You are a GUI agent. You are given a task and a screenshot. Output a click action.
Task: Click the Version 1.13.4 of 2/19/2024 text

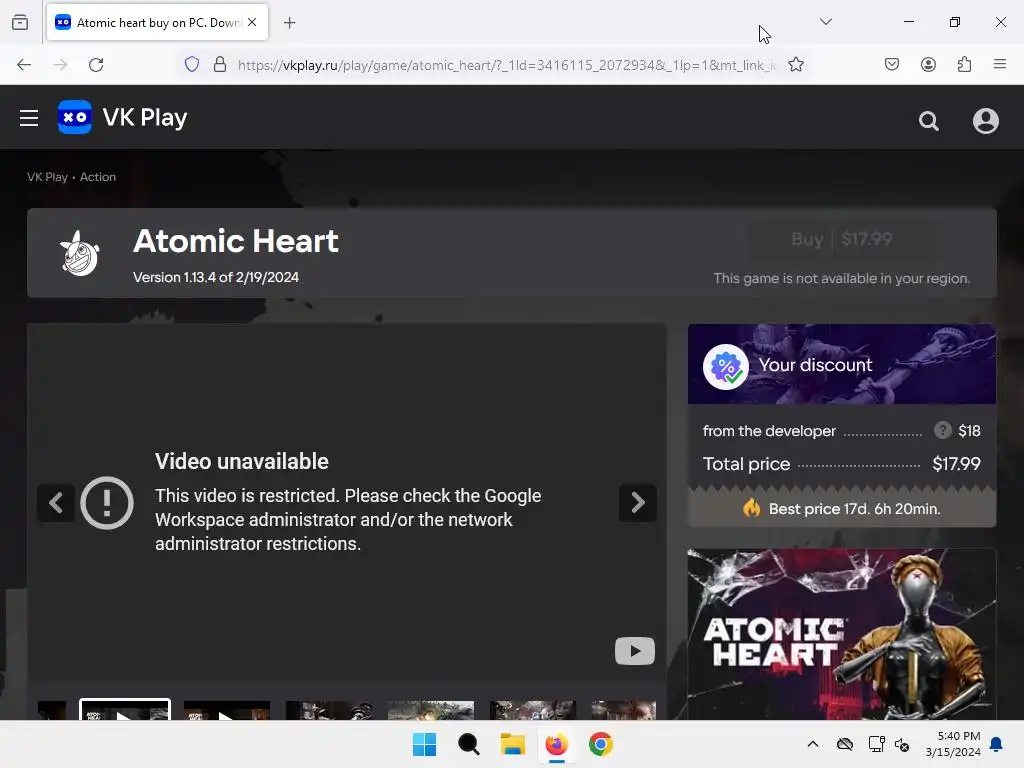[216, 277]
